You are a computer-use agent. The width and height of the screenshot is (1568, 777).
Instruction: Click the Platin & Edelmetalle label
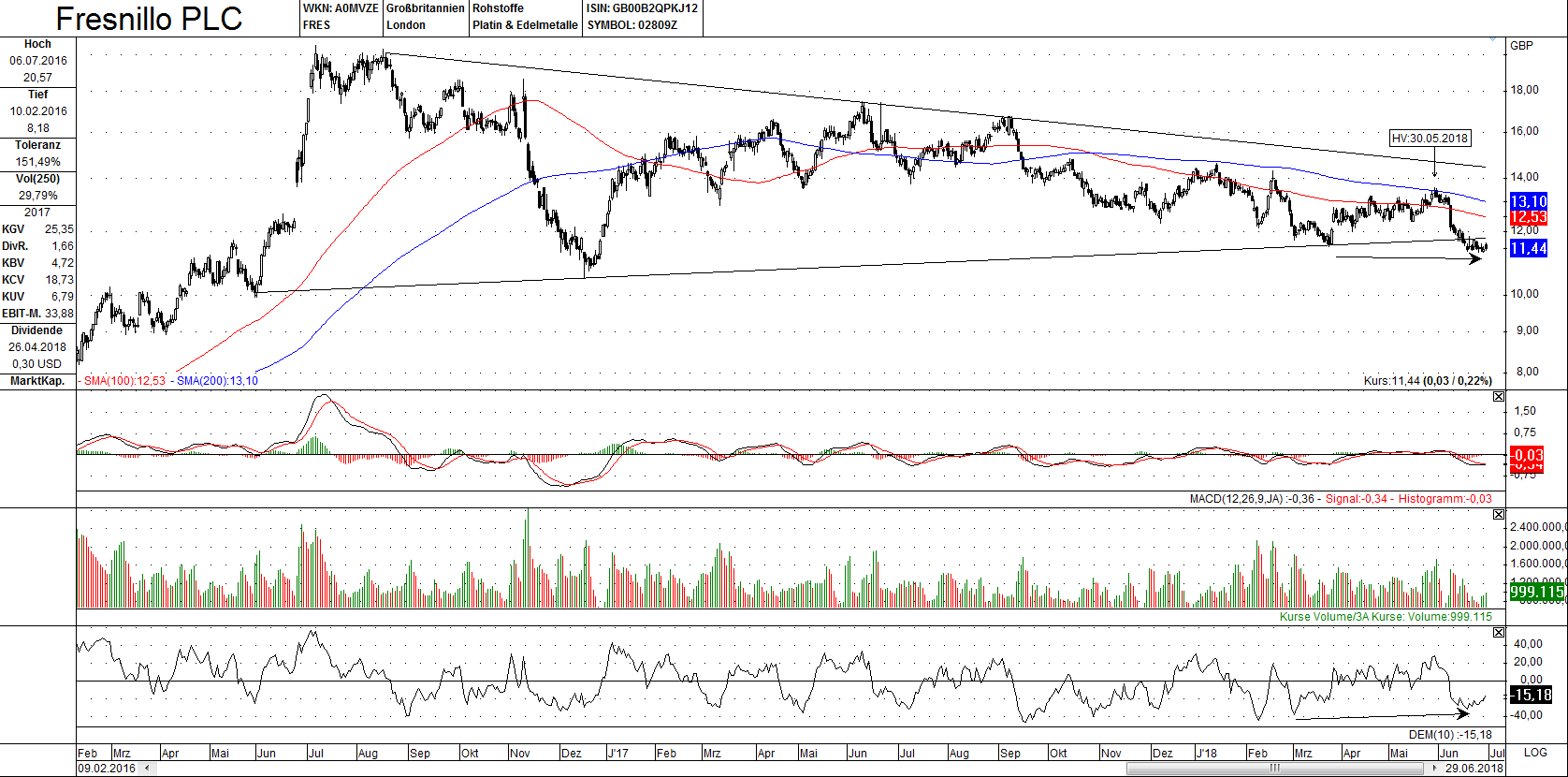point(525,25)
